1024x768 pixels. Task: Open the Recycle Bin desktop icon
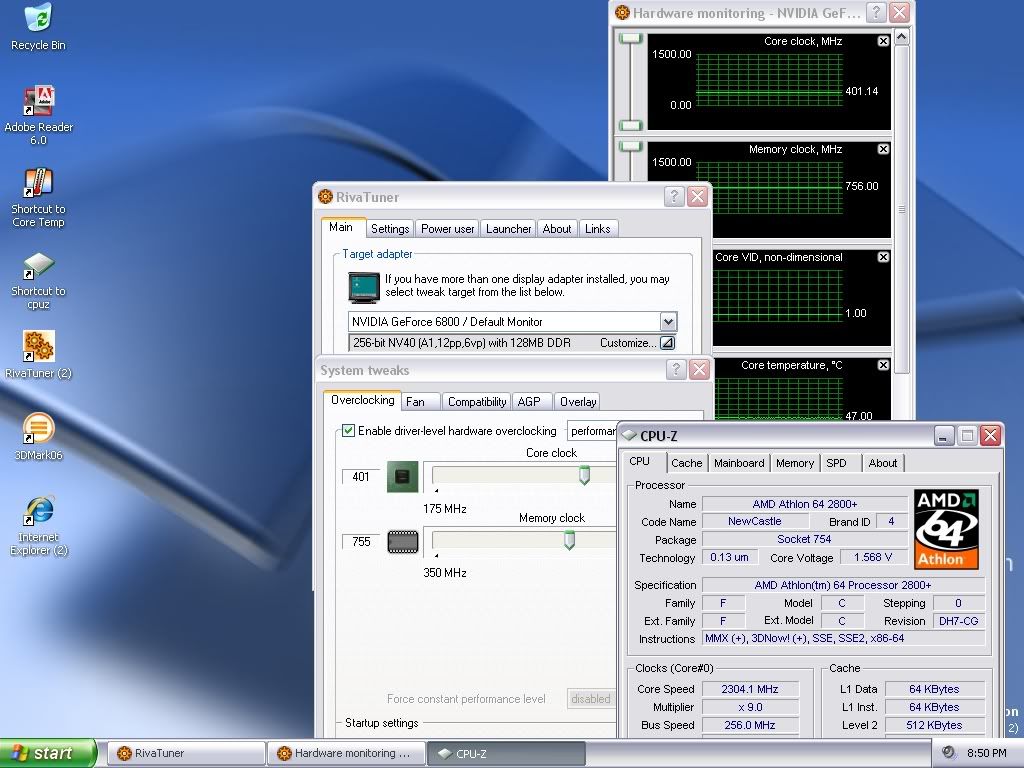[x=38, y=20]
